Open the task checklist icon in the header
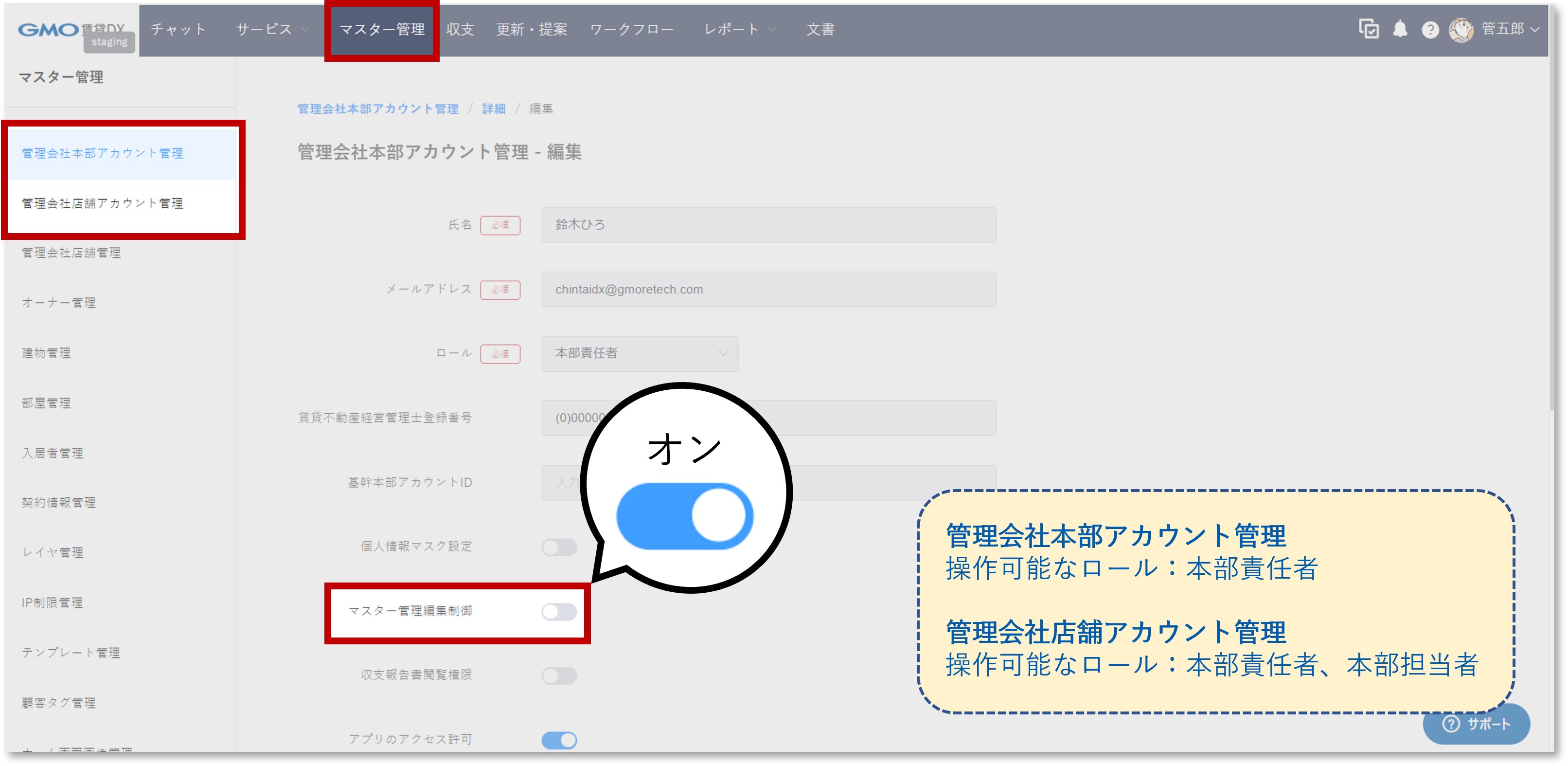This screenshot has height=766, width=1568. [1369, 29]
